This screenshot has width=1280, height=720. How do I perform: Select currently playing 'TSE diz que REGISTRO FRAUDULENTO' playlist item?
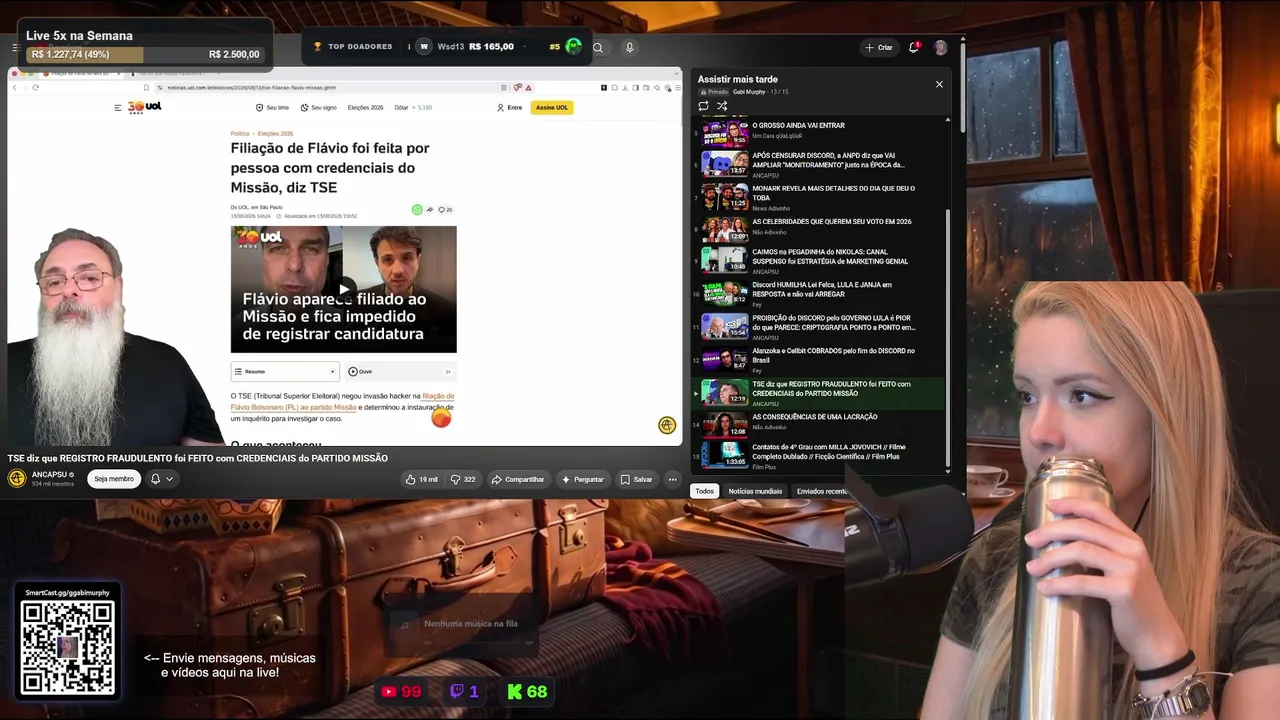click(x=820, y=394)
